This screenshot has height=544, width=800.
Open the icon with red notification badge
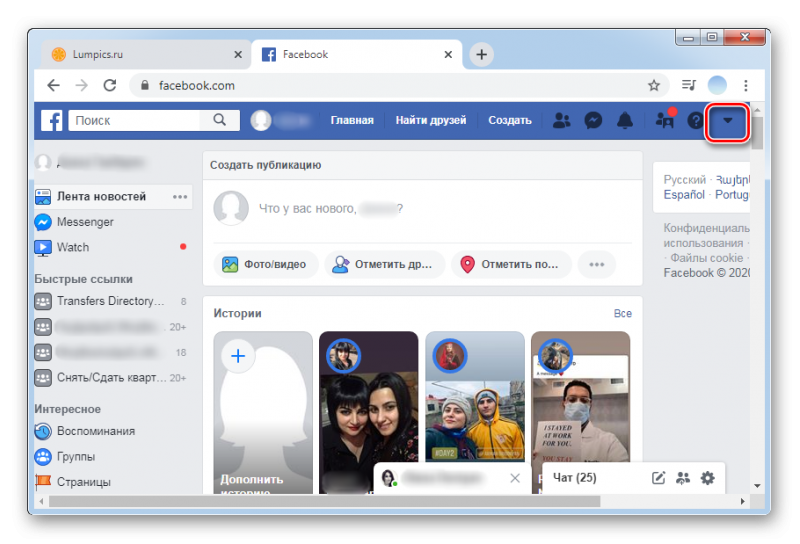(x=665, y=119)
